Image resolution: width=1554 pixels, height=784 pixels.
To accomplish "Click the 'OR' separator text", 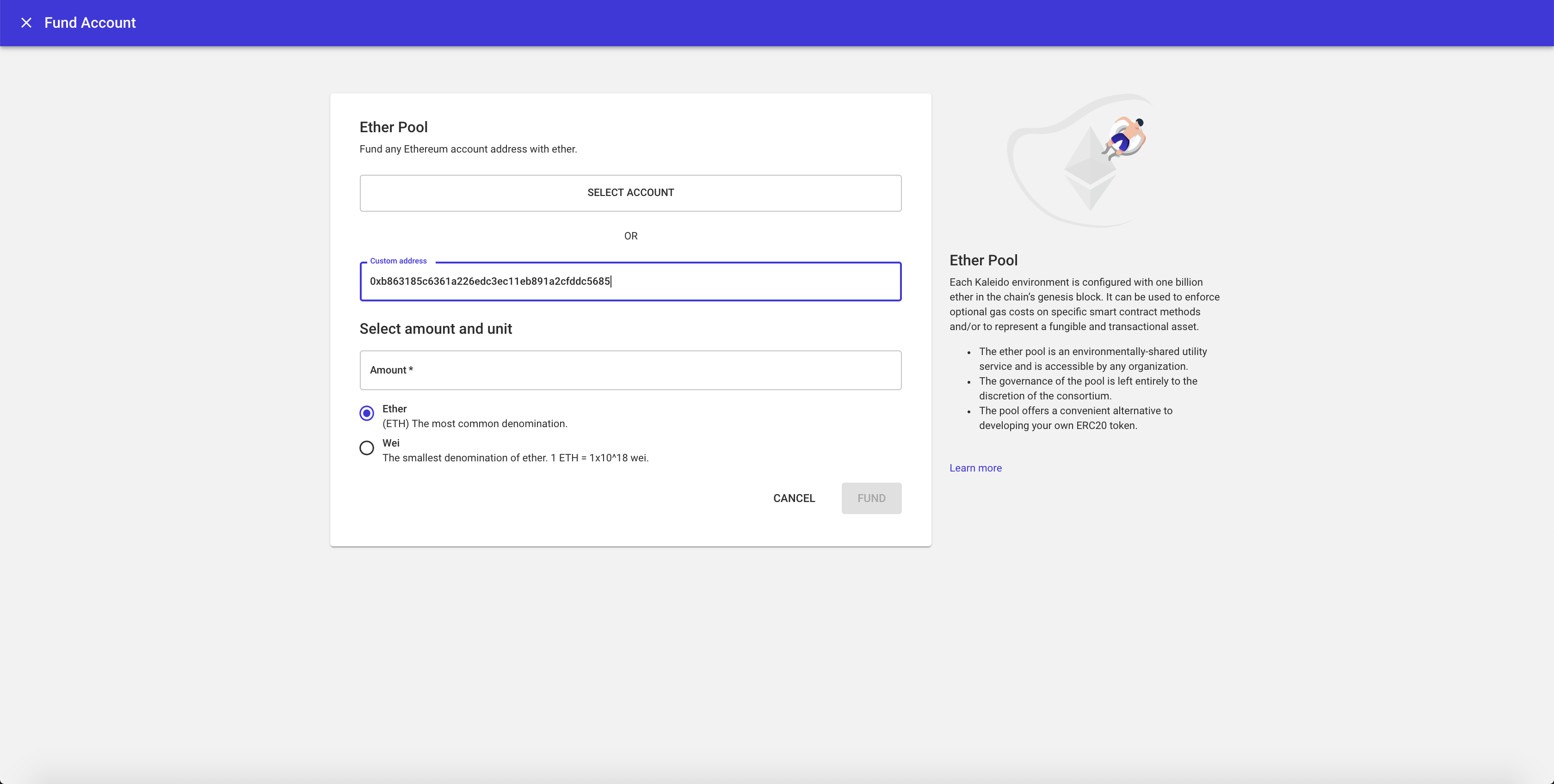I will (x=630, y=236).
